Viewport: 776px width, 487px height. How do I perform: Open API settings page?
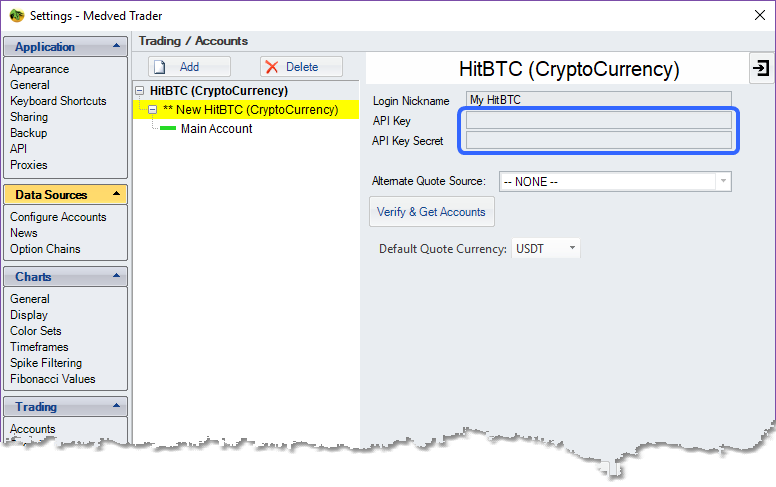click(x=18, y=149)
